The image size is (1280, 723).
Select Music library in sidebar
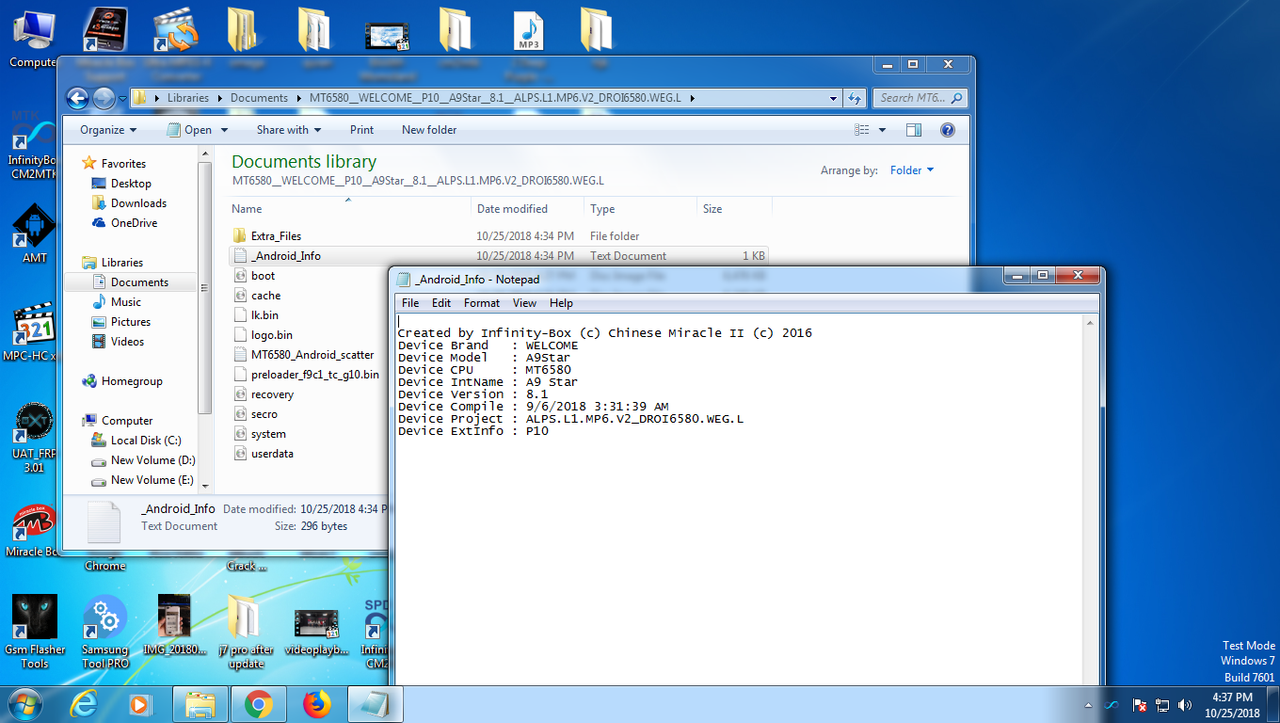pyautogui.click(x=126, y=302)
